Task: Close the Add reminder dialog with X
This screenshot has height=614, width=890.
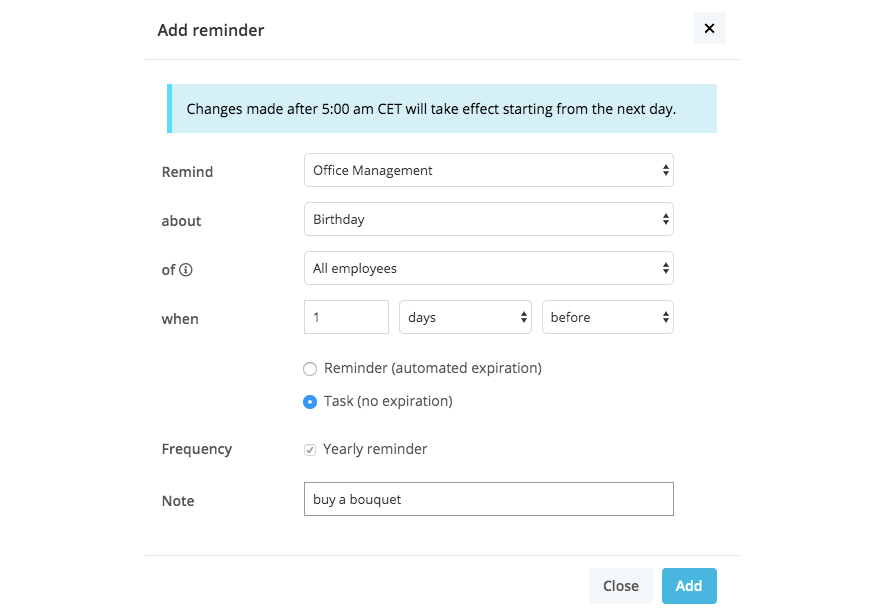Action: coord(709,29)
